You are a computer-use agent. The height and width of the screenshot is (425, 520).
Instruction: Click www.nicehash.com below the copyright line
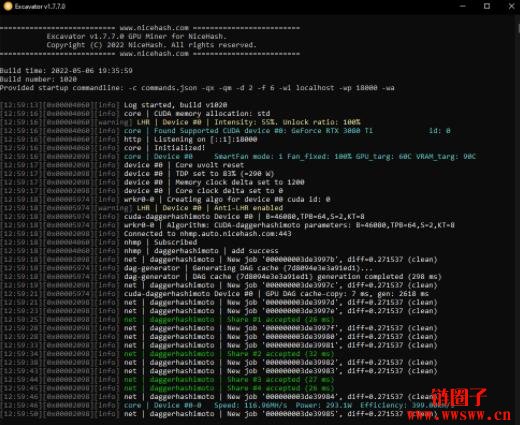click(x=154, y=53)
